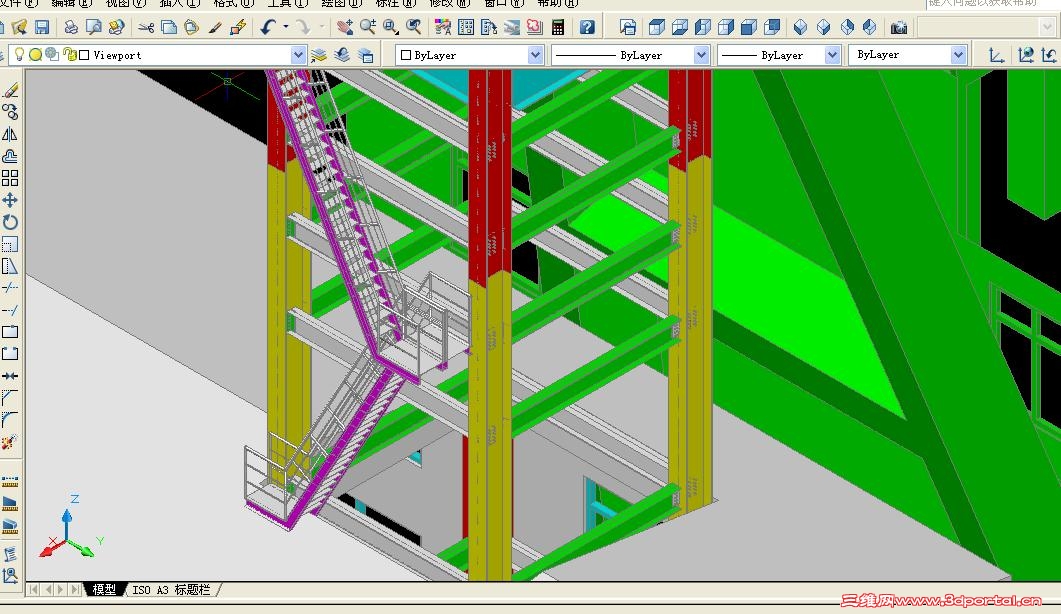Select the Offset tool
The height and width of the screenshot is (614, 1061).
coord(10,156)
